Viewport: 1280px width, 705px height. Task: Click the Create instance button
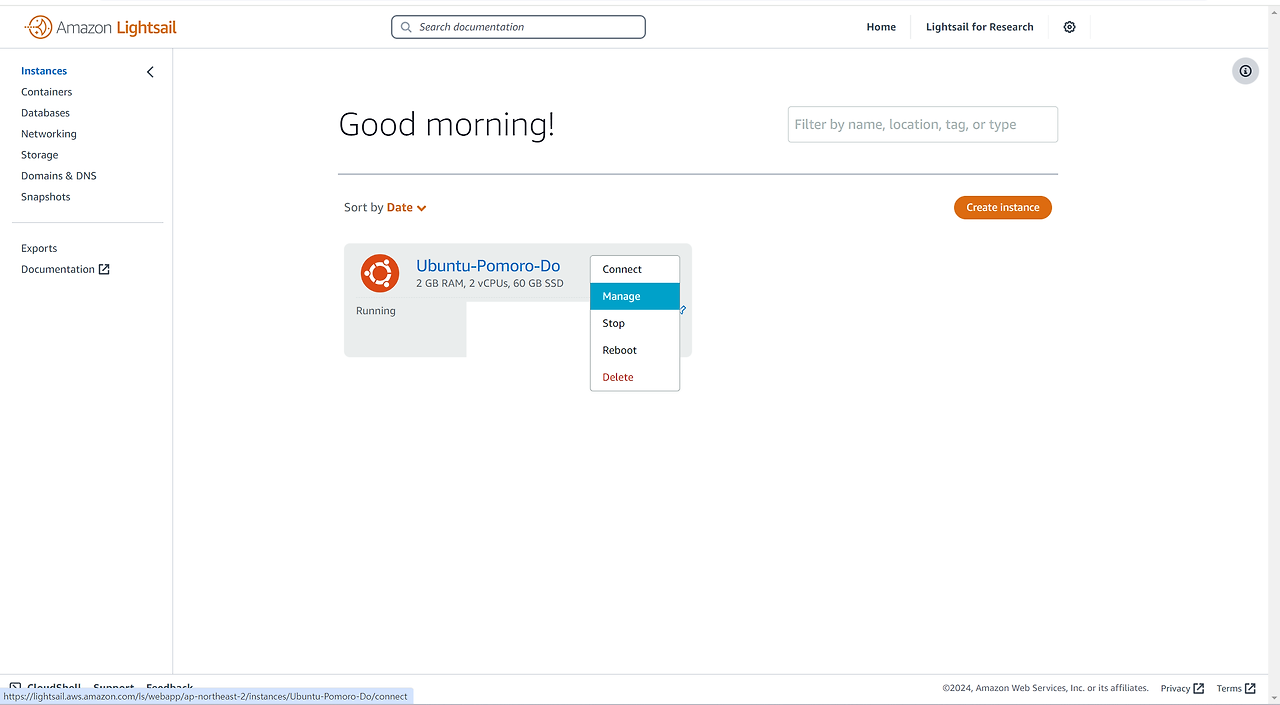click(1003, 207)
